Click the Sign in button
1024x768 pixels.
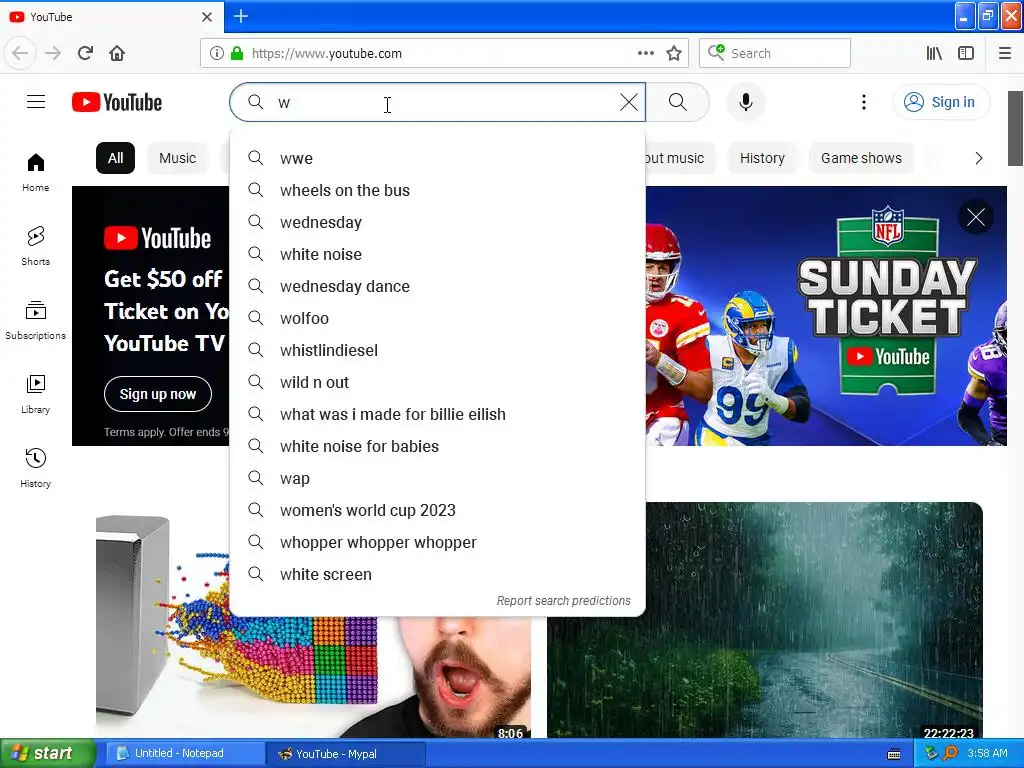coord(940,102)
